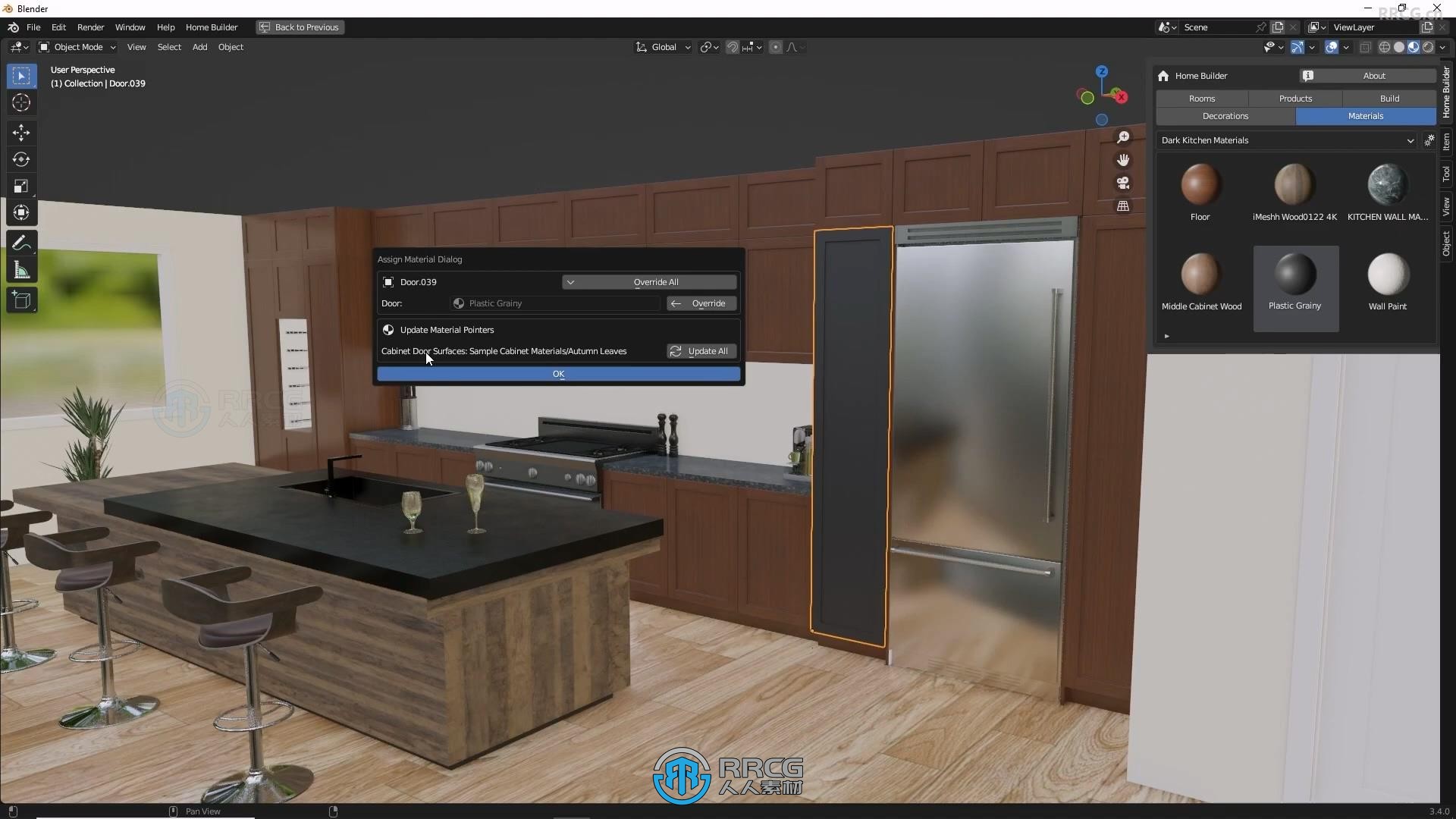Open the Decorations tab in Home Builder
This screenshot has height=819, width=1456.
coord(1225,115)
